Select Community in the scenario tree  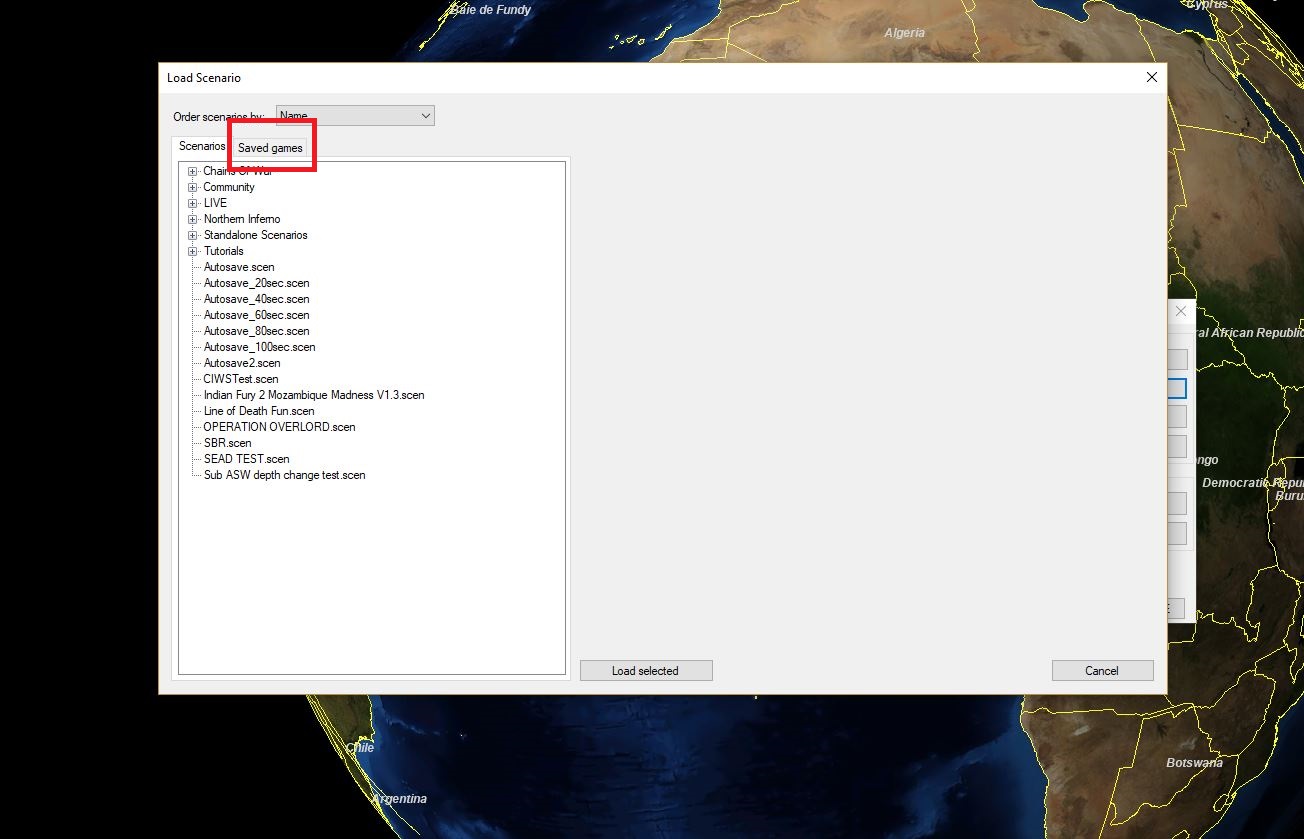(229, 187)
